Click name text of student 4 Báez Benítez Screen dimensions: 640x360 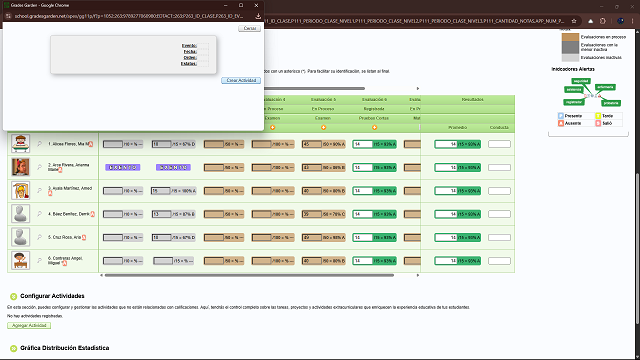pyautogui.click(x=69, y=214)
